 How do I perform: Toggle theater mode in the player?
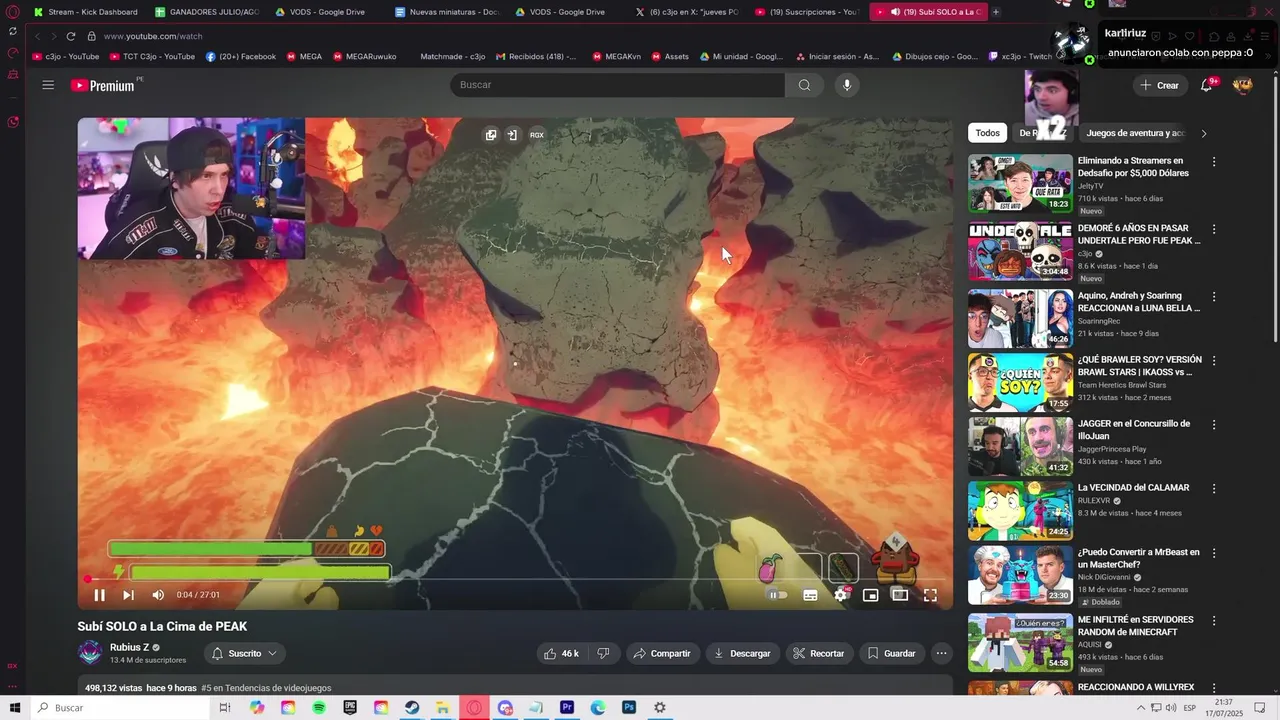900,595
